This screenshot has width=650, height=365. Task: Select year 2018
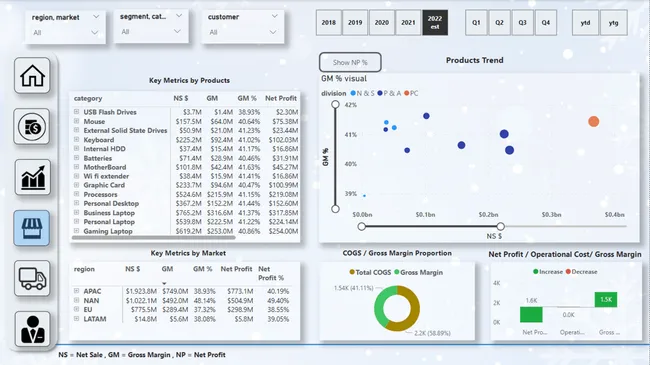329,22
